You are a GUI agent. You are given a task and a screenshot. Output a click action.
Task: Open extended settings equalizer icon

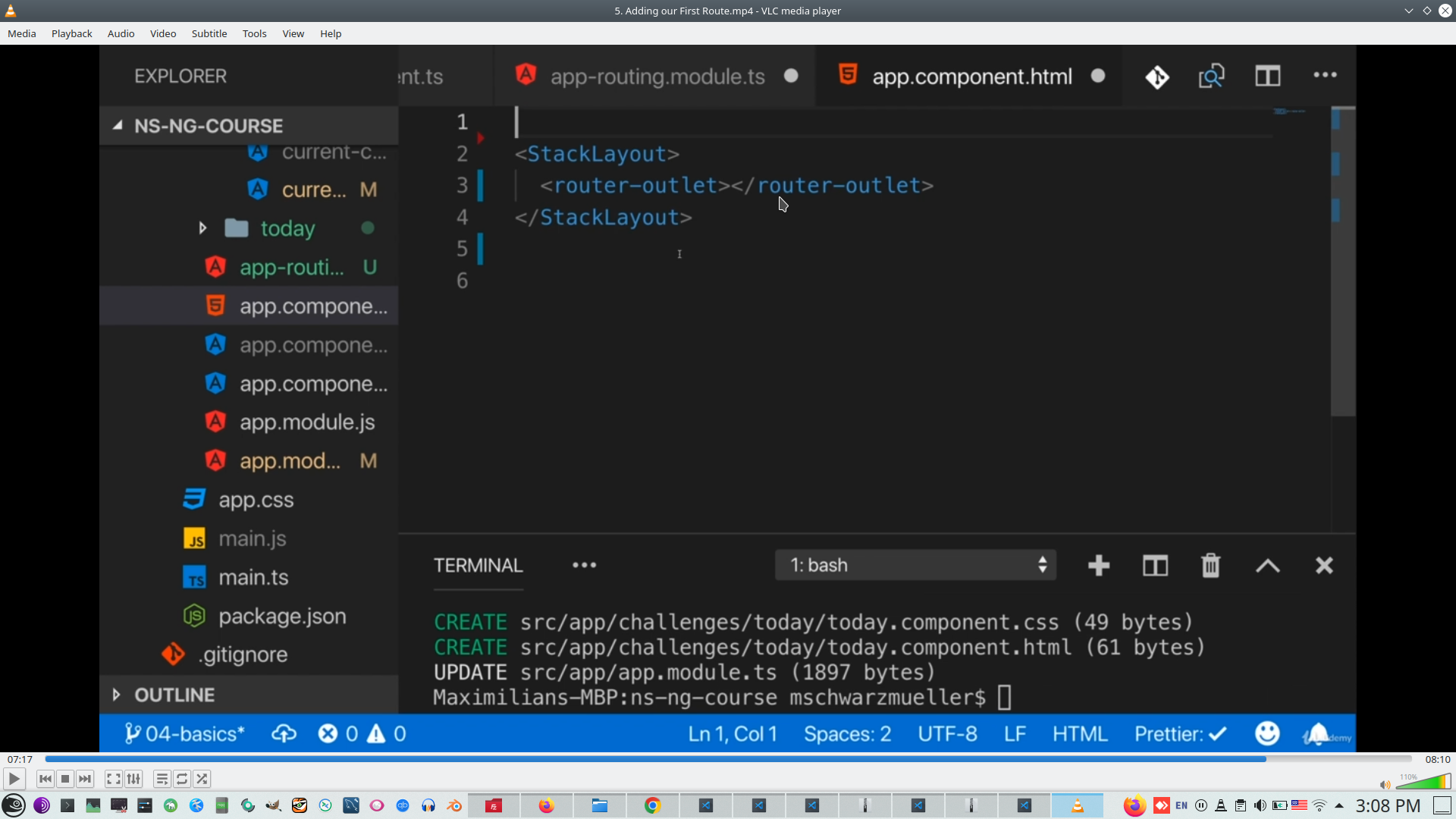coord(133,779)
